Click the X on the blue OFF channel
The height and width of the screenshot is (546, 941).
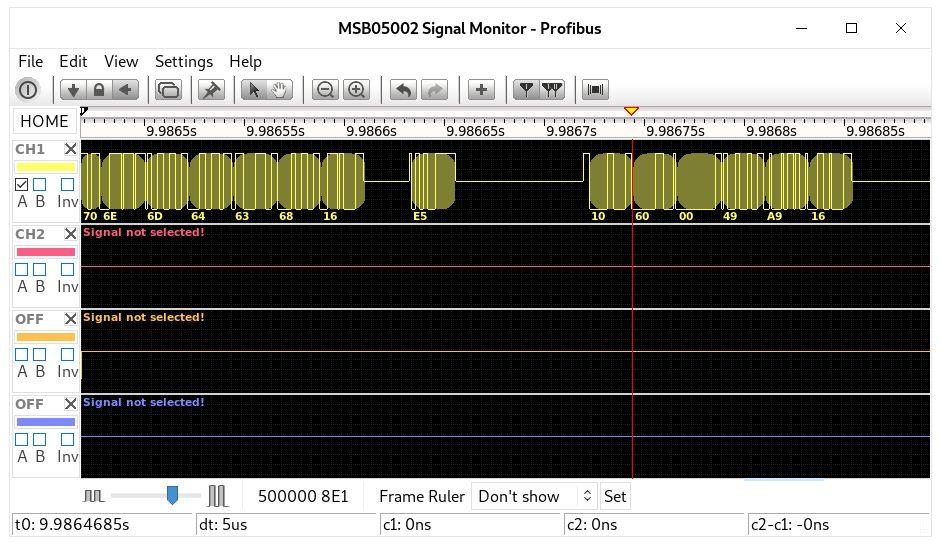[x=70, y=404]
